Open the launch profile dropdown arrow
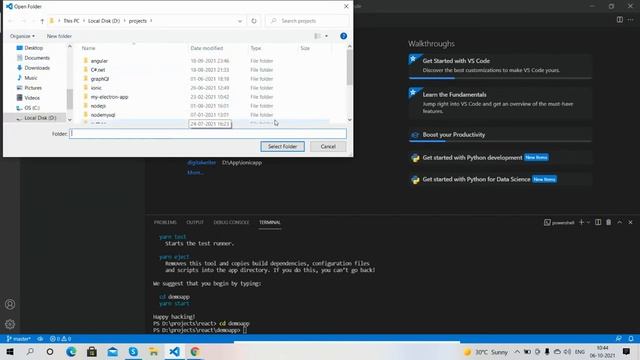640x360 pixels. pyautogui.click(x=588, y=222)
